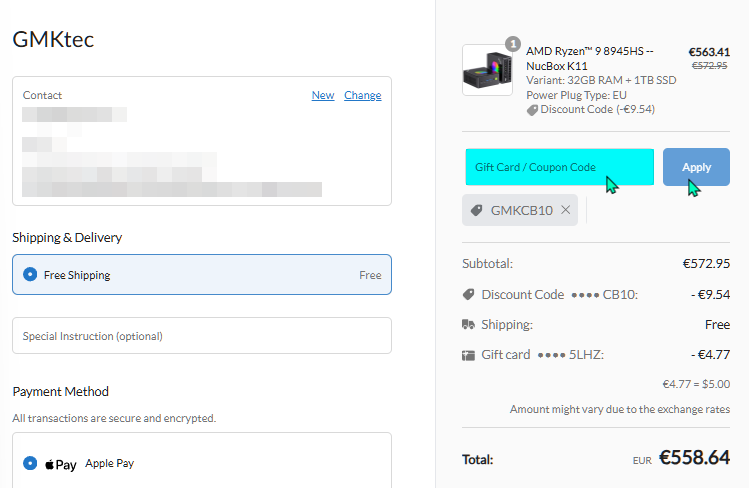
Task: Click the Contact label
Action: tap(42, 95)
